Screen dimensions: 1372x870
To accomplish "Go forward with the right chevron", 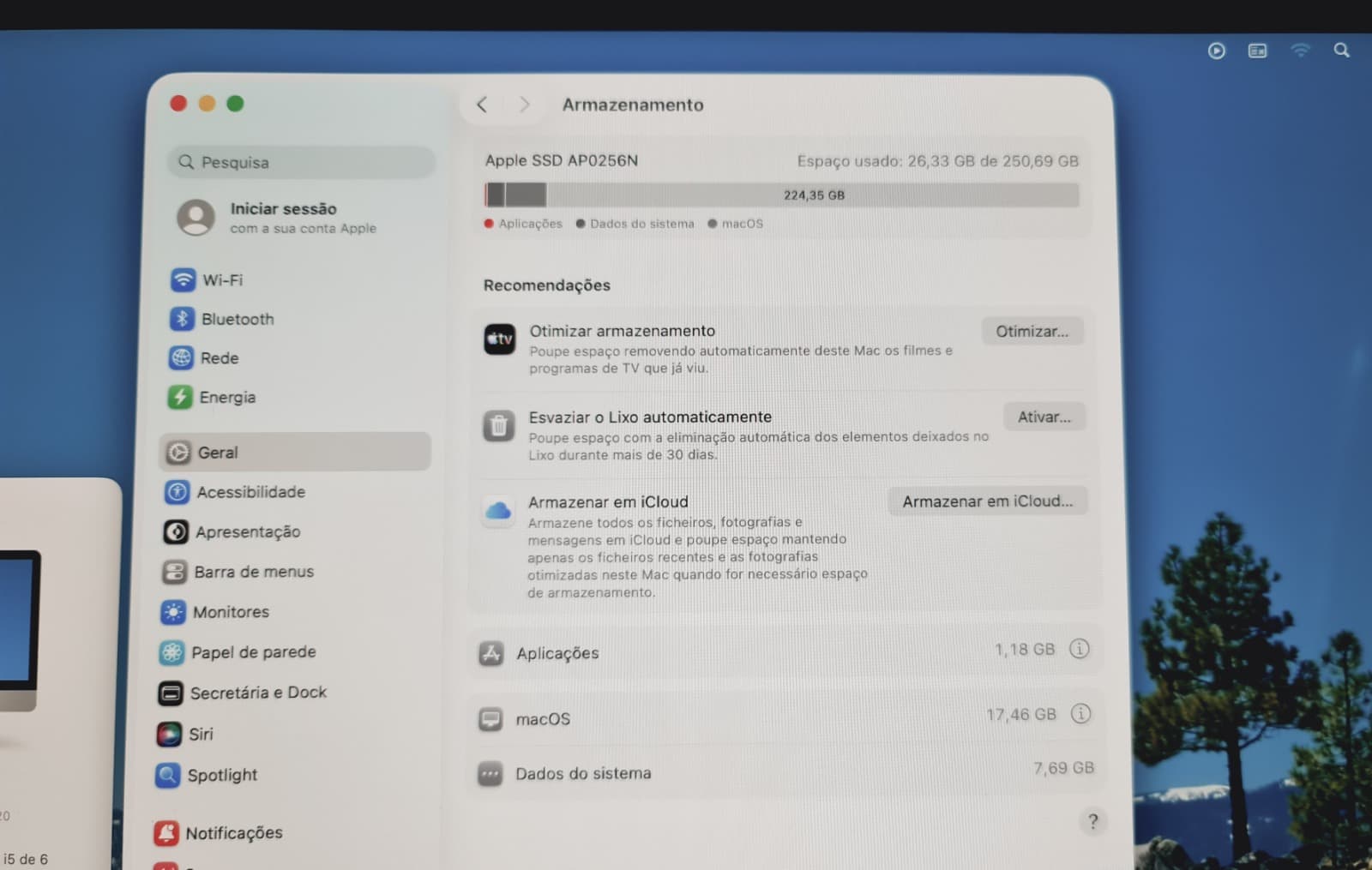I will [x=524, y=105].
